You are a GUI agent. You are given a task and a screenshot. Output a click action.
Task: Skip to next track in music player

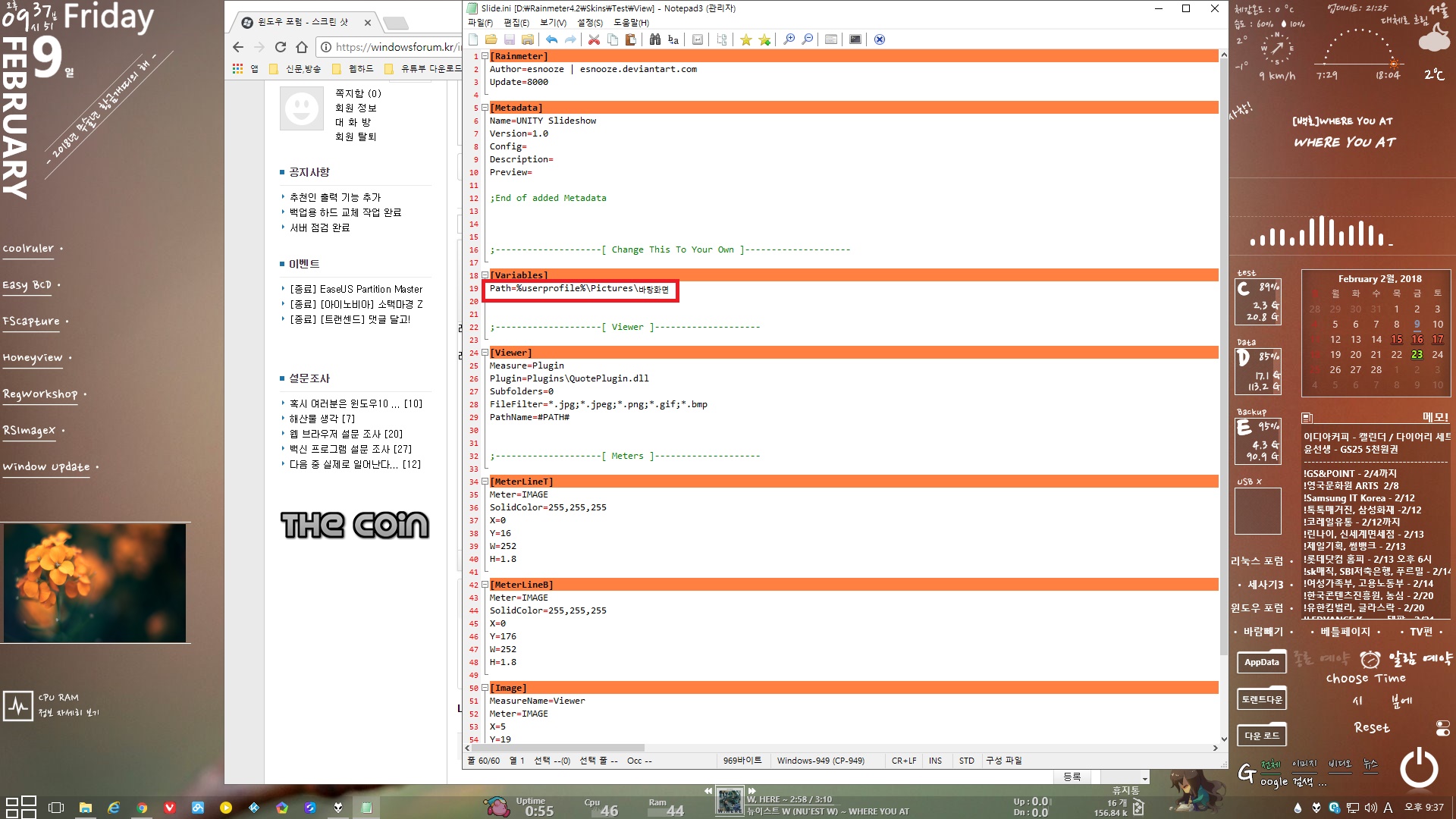point(752,790)
